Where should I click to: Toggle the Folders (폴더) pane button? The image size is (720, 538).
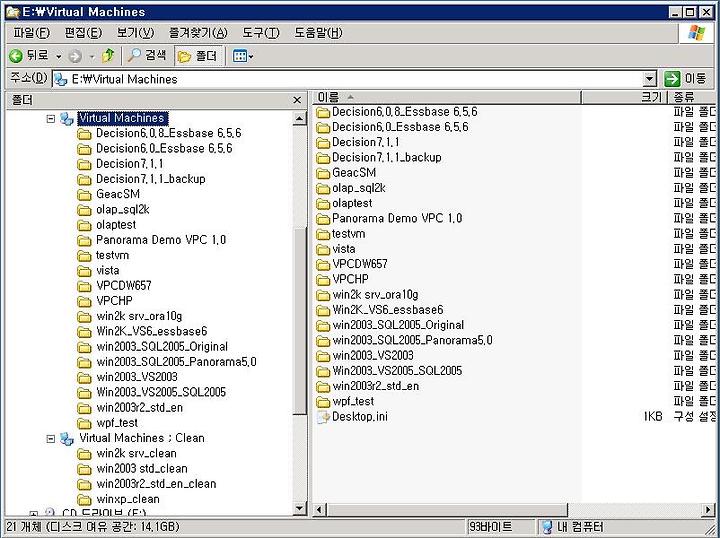tap(198, 56)
